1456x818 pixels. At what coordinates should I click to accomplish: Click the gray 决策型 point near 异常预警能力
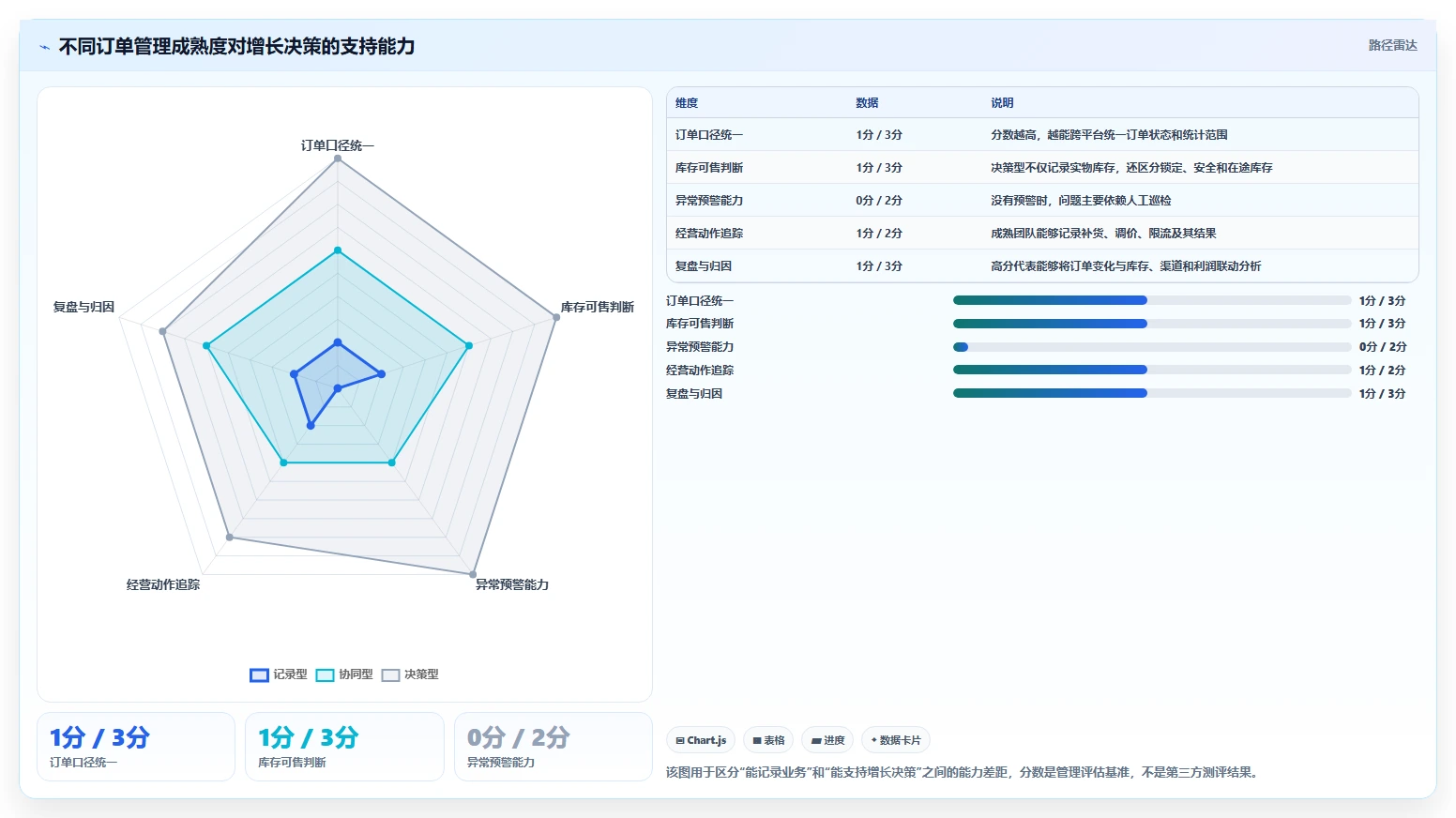[473, 574]
